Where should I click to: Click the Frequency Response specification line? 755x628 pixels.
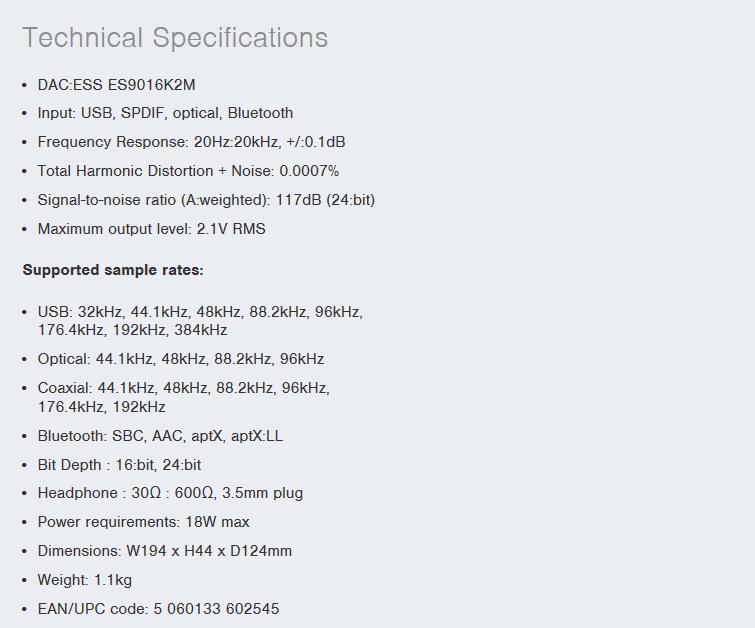pos(191,142)
